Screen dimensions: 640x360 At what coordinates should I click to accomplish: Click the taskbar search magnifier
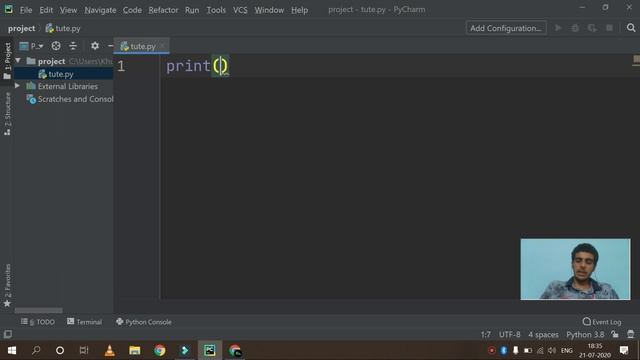[x=36, y=350]
